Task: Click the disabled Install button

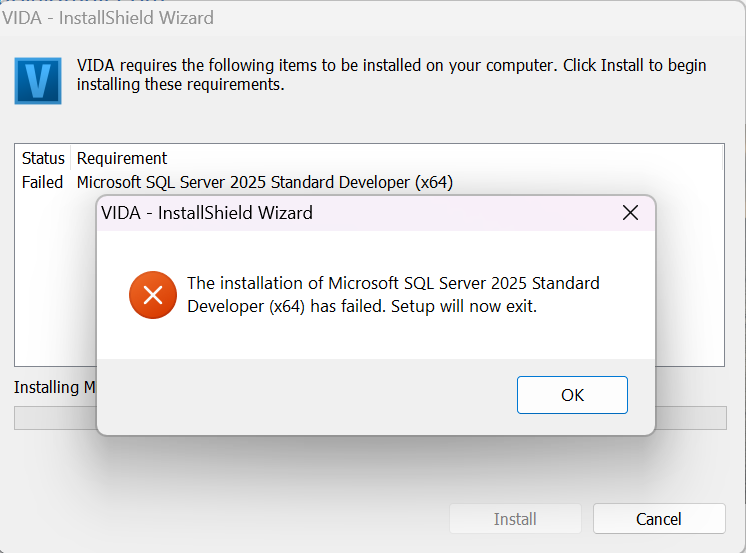Action: coord(515,519)
